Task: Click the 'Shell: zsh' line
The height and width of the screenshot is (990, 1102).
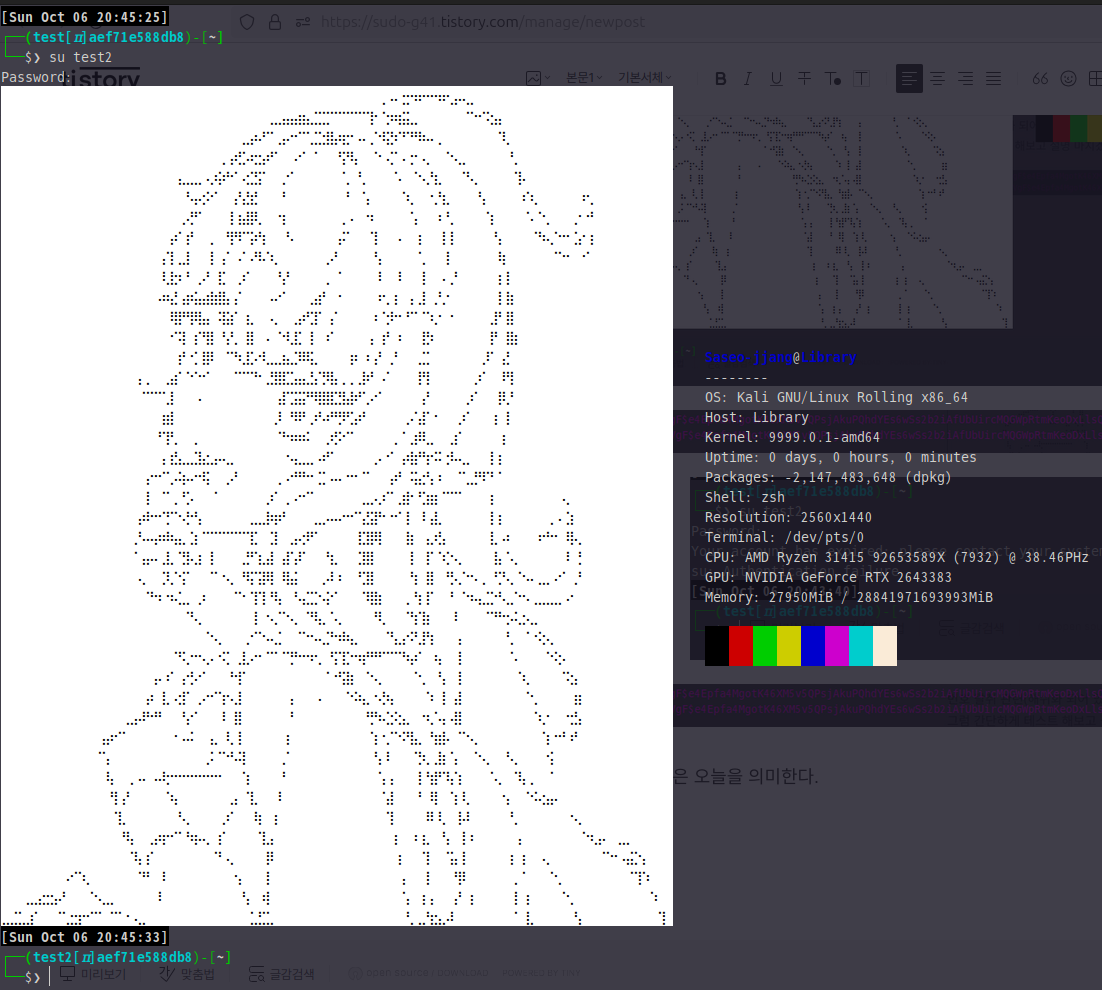Action: 745,497
